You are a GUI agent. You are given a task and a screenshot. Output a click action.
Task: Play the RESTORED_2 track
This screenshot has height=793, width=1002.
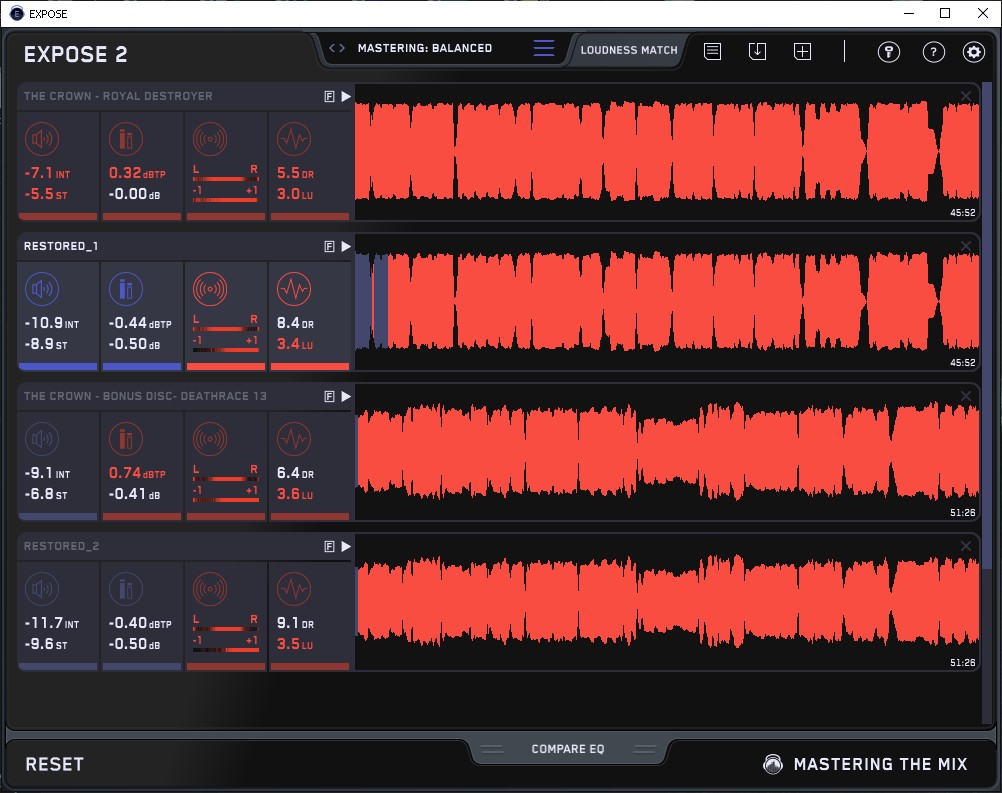click(x=346, y=547)
